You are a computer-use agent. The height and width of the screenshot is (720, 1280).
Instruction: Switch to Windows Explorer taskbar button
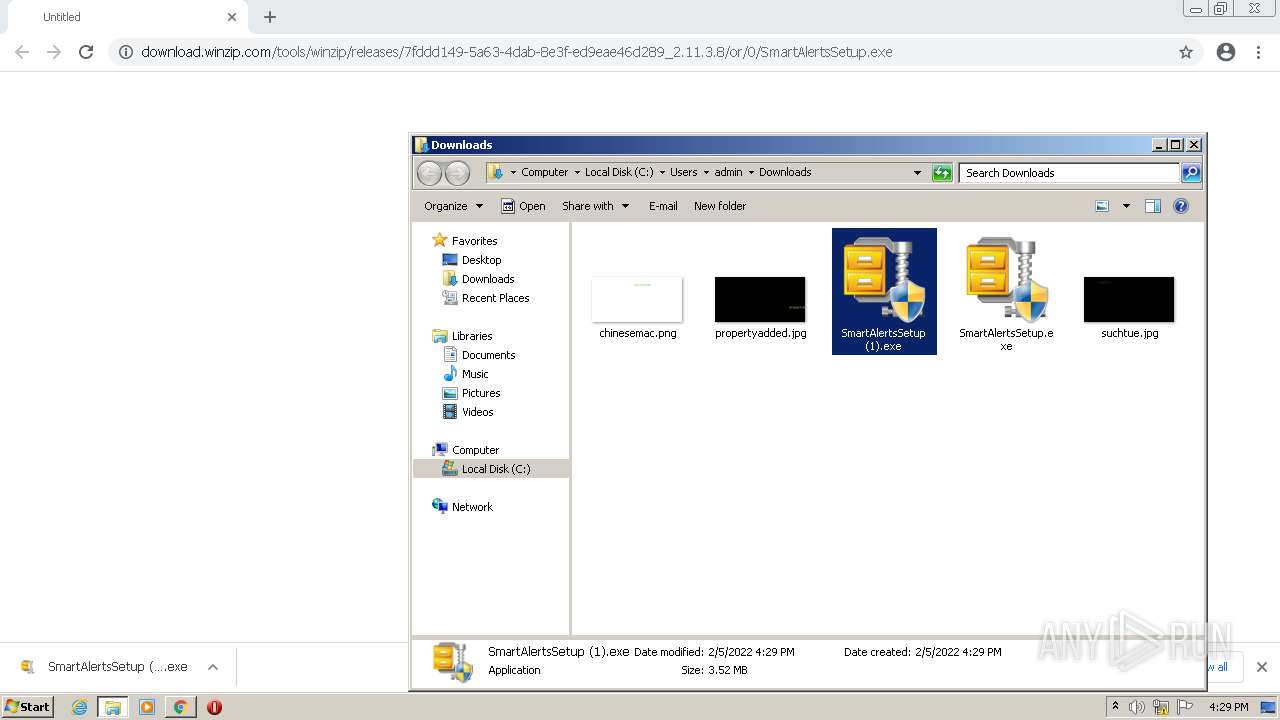113,707
